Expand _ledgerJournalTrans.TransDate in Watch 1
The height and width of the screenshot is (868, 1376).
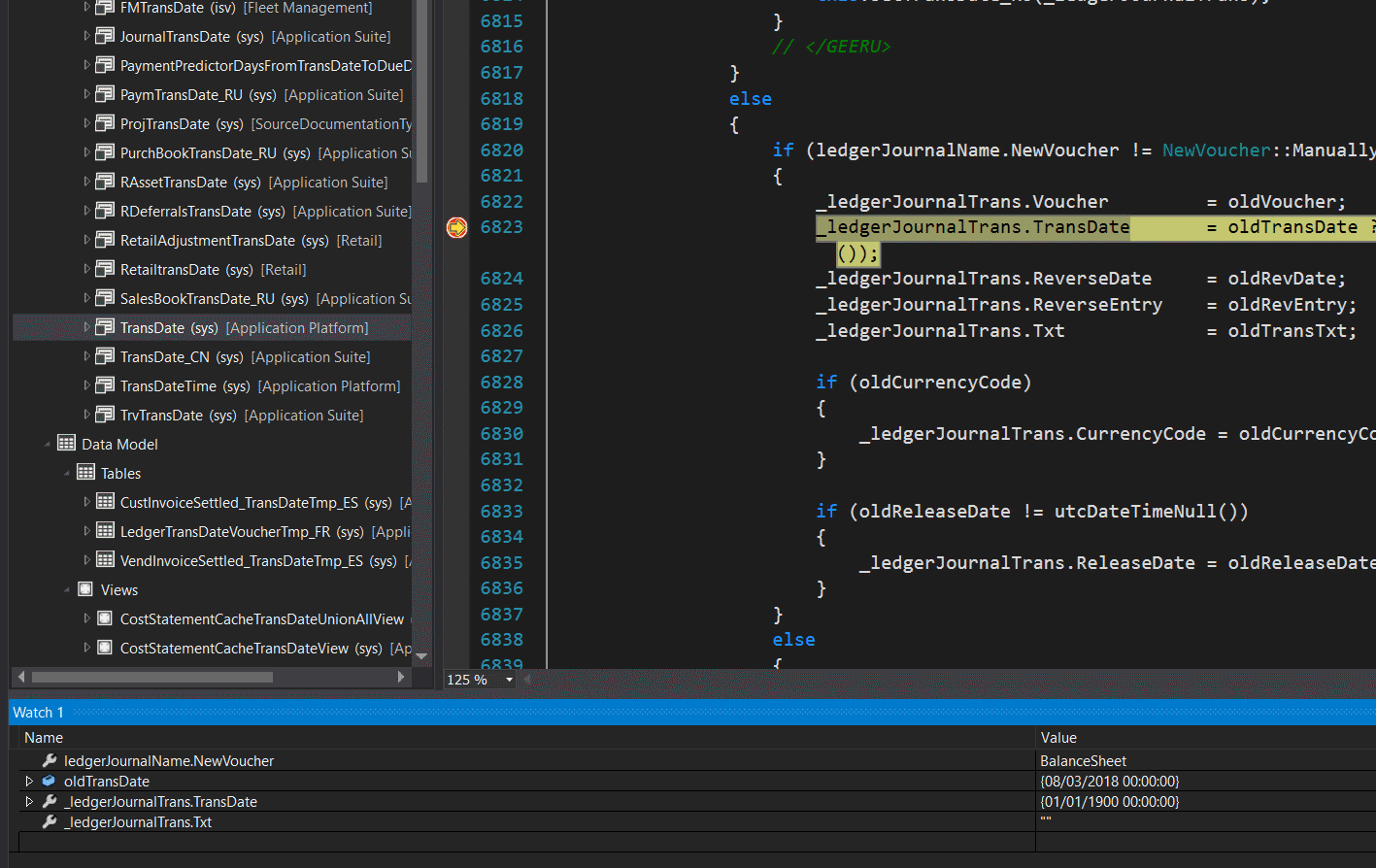pyautogui.click(x=29, y=801)
